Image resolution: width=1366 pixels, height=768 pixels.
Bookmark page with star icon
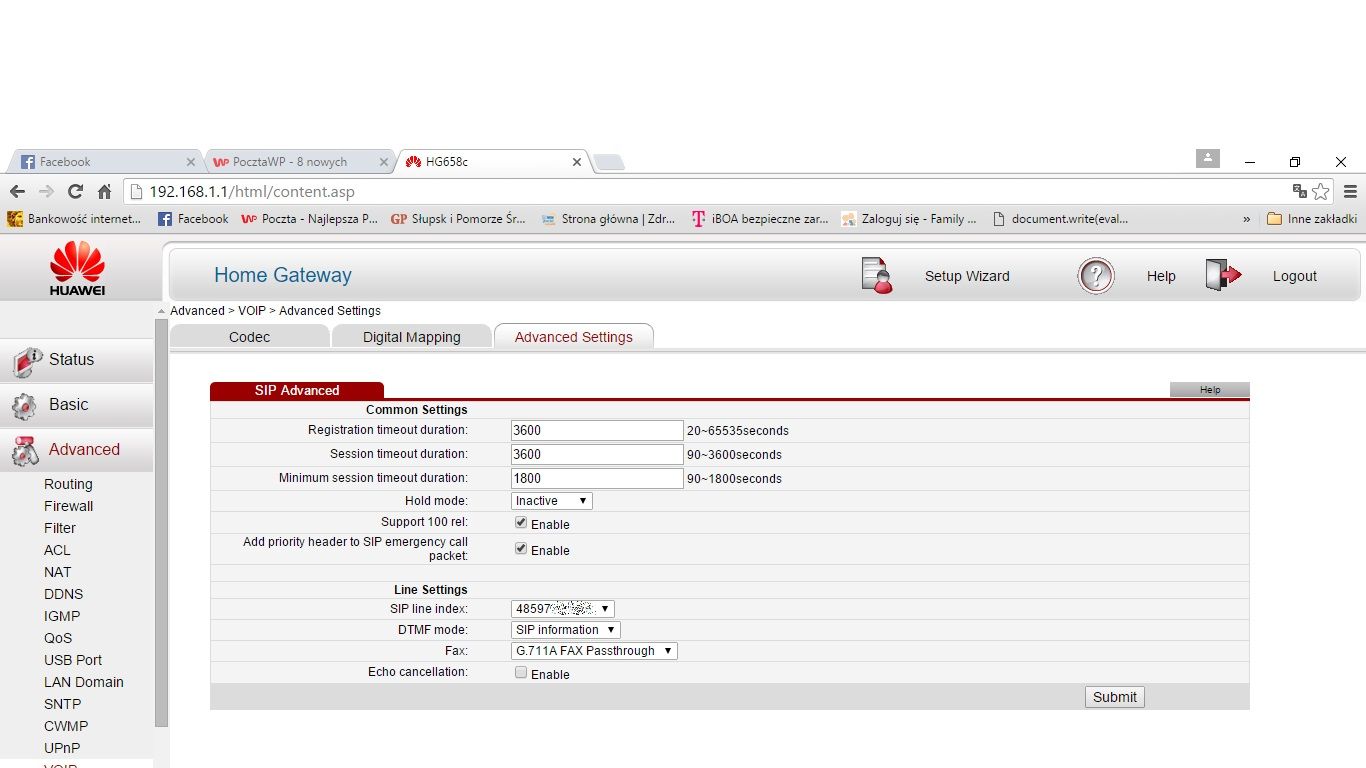point(1321,191)
